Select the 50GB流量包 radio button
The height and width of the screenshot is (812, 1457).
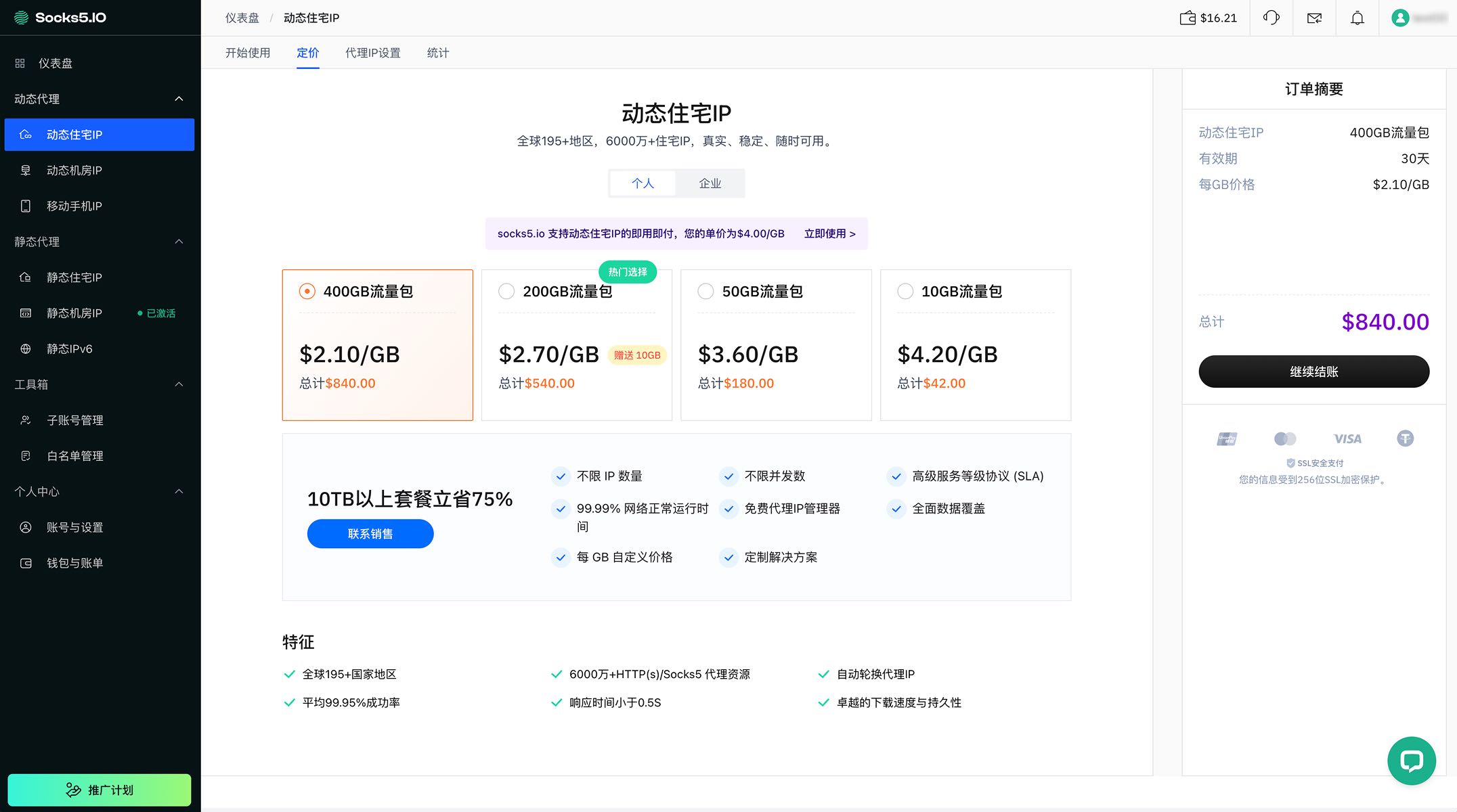click(705, 291)
